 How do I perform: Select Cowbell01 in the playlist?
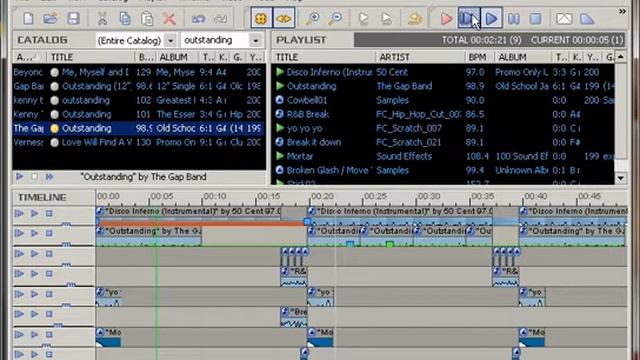coord(443,100)
